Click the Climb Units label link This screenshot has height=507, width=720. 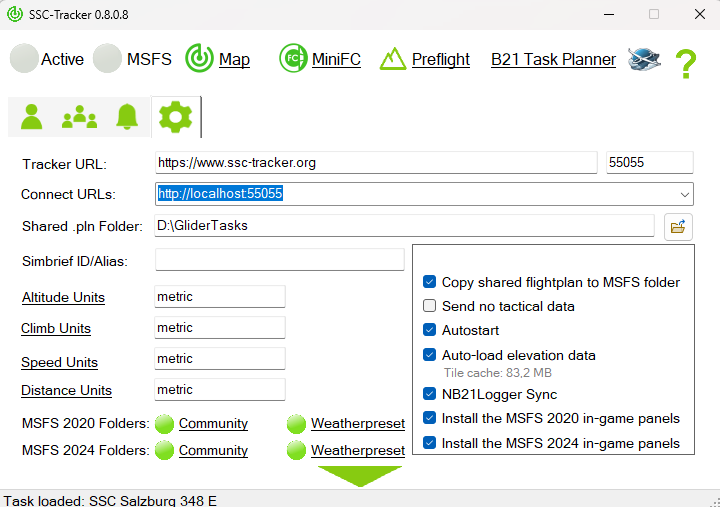click(56, 329)
